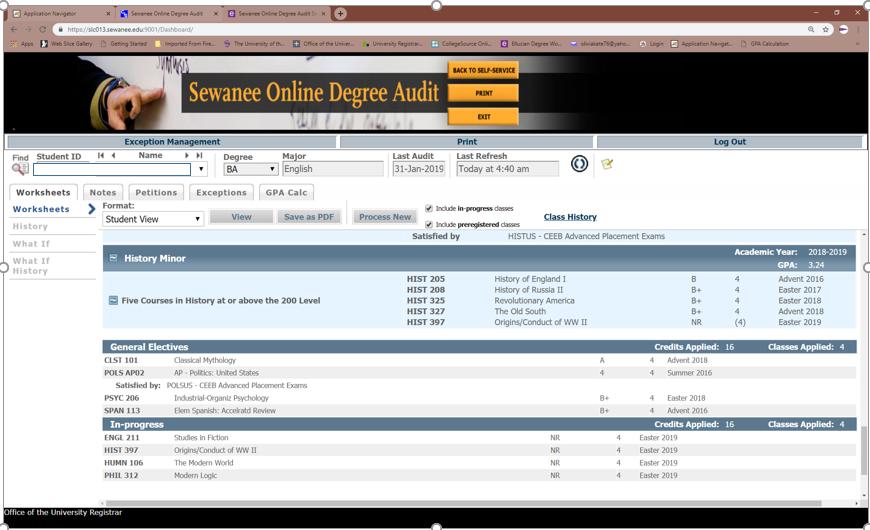Go to the last student record arrow
Image resolution: width=870 pixels, height=530 pixels.
pos(199,156)
